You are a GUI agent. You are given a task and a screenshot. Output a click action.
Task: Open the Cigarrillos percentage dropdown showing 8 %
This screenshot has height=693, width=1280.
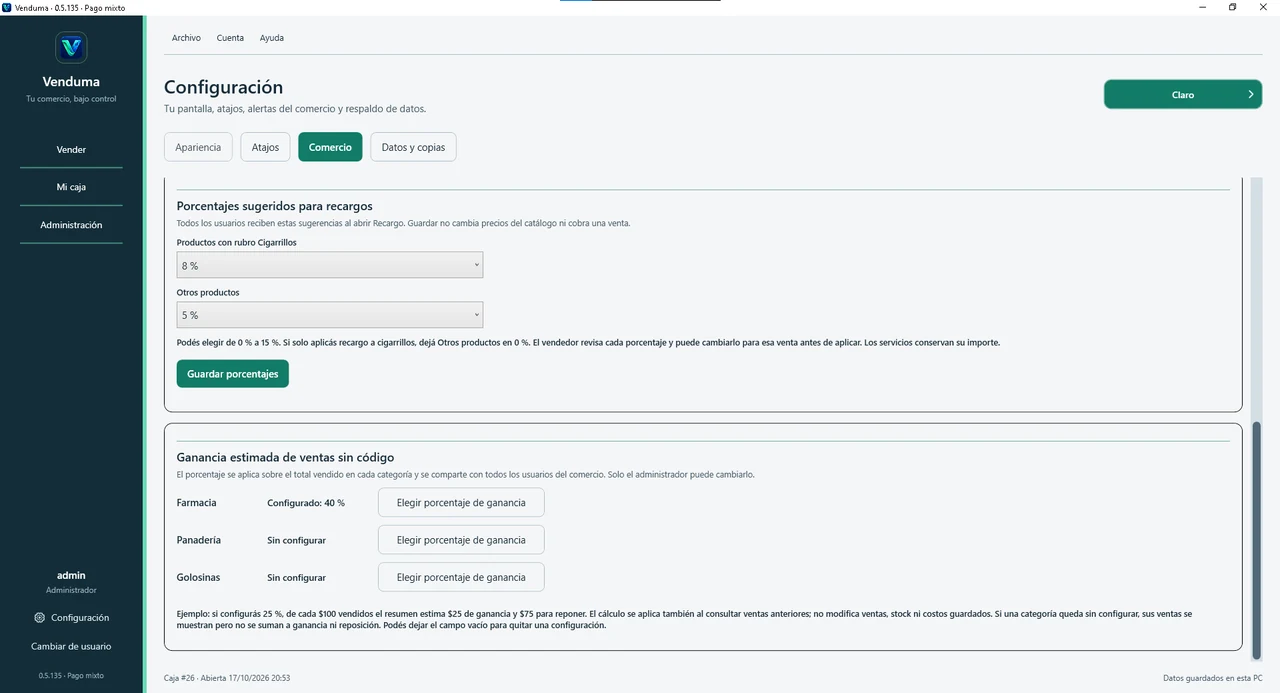click(x=329, y=265)
